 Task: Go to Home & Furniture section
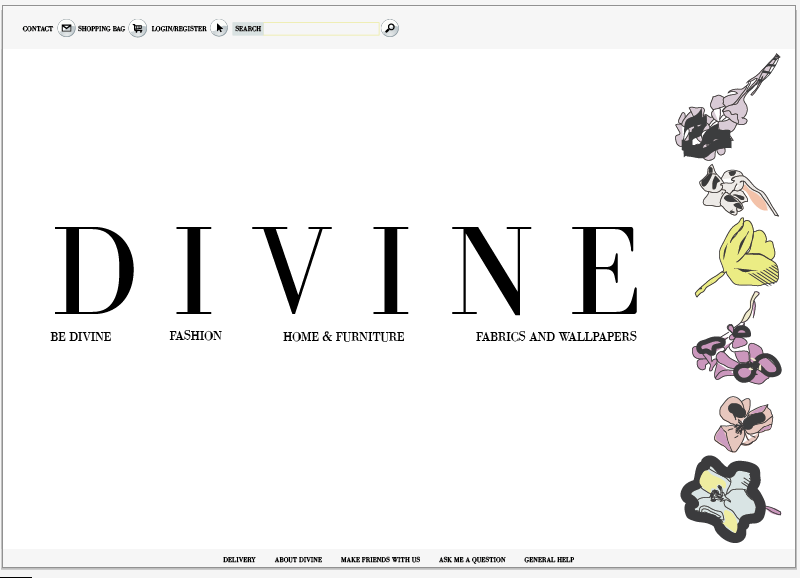coord(343,337)
